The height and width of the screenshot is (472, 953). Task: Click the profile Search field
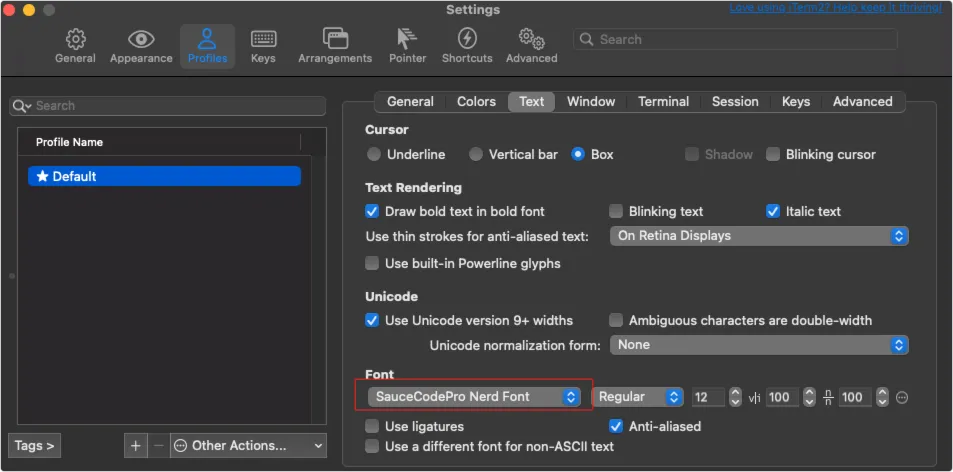point(167,106)
